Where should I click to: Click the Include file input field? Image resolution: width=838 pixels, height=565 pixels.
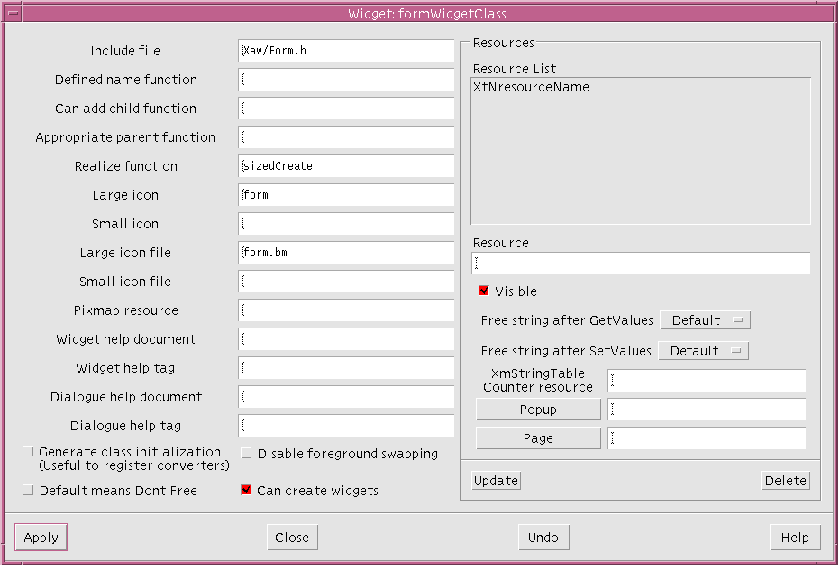[346, 50]
